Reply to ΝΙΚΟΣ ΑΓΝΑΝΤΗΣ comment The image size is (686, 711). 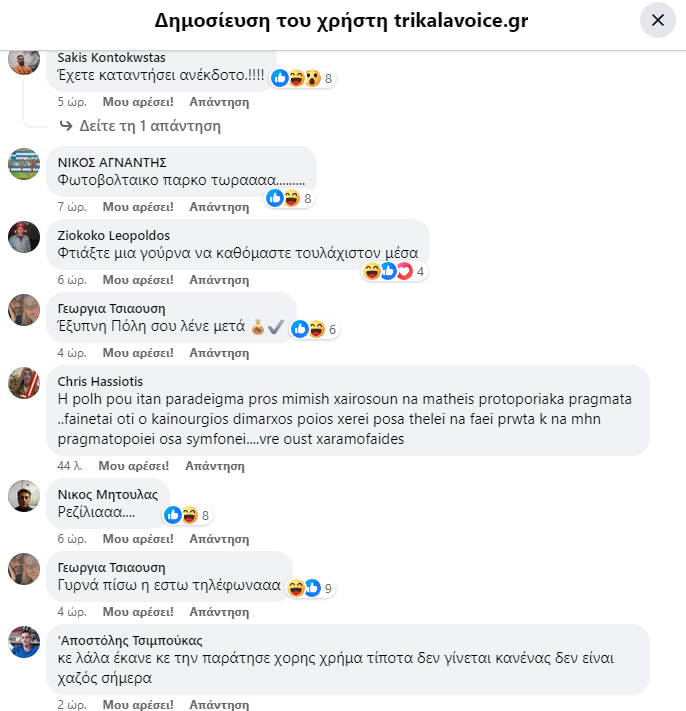219,207
